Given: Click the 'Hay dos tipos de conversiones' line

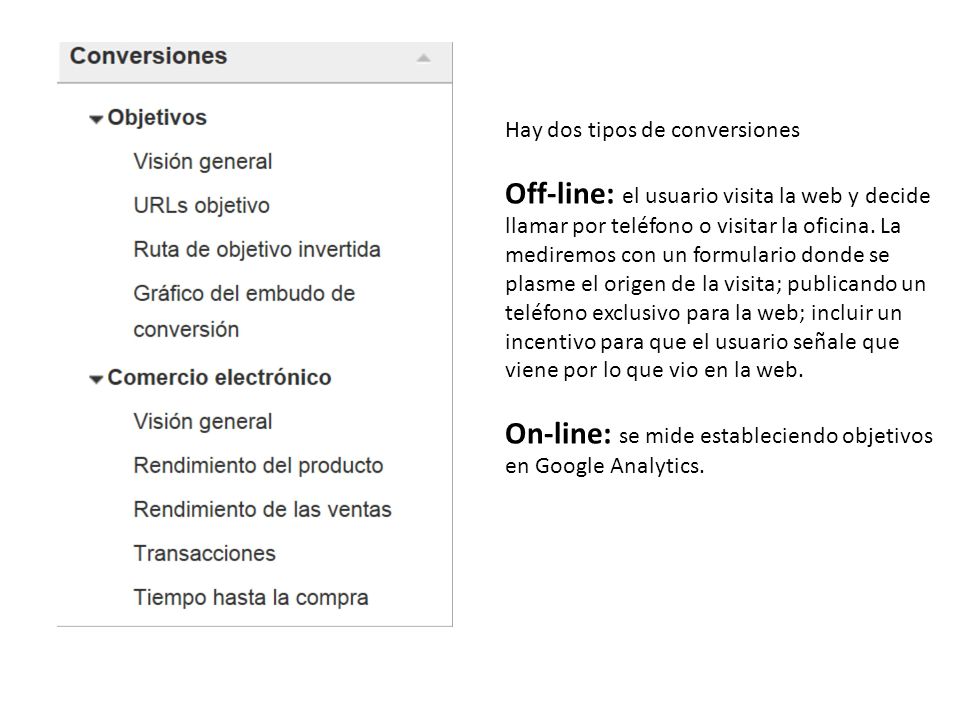Looking at the screenshot, I should point(652,130).
